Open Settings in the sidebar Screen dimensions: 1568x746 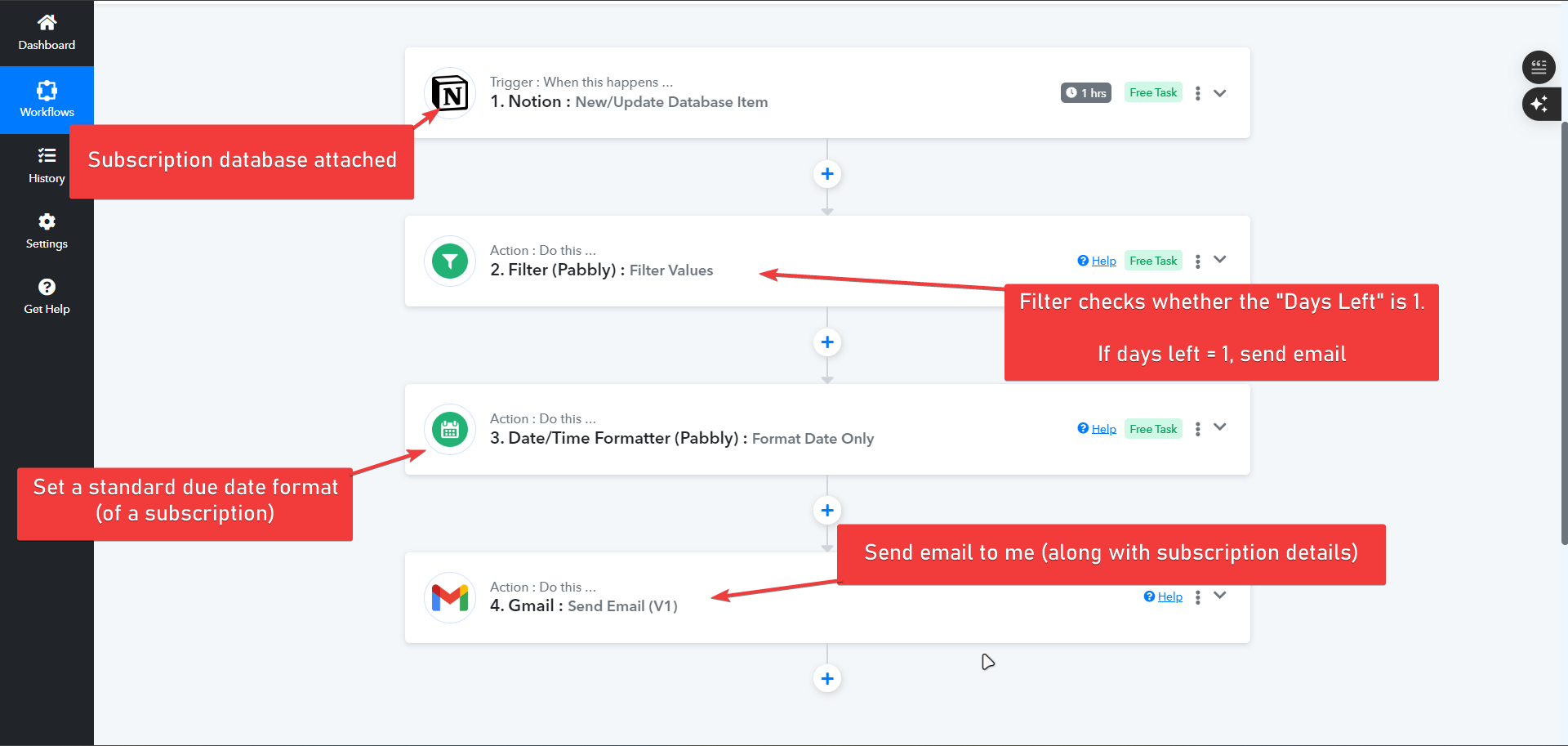click(x=47, y=231)
